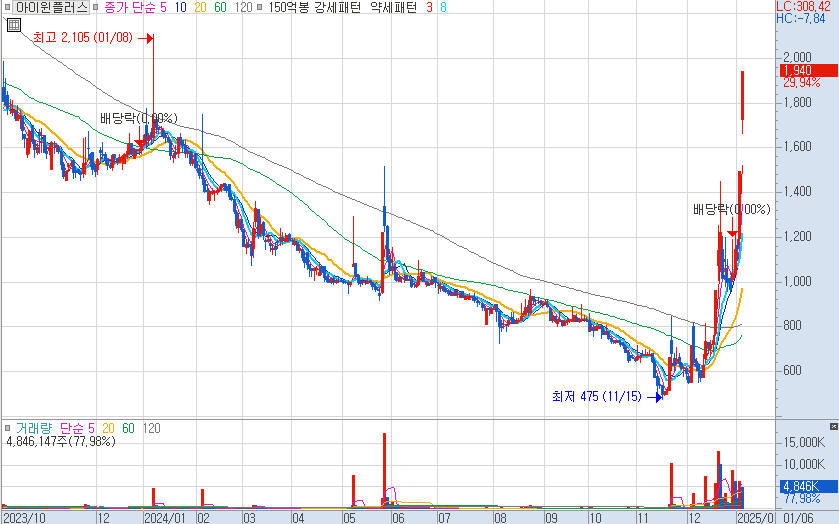The width and height of the screenshot is (839, 524).
Task: Click the 11 month date axis label
Action: point(644,518)
